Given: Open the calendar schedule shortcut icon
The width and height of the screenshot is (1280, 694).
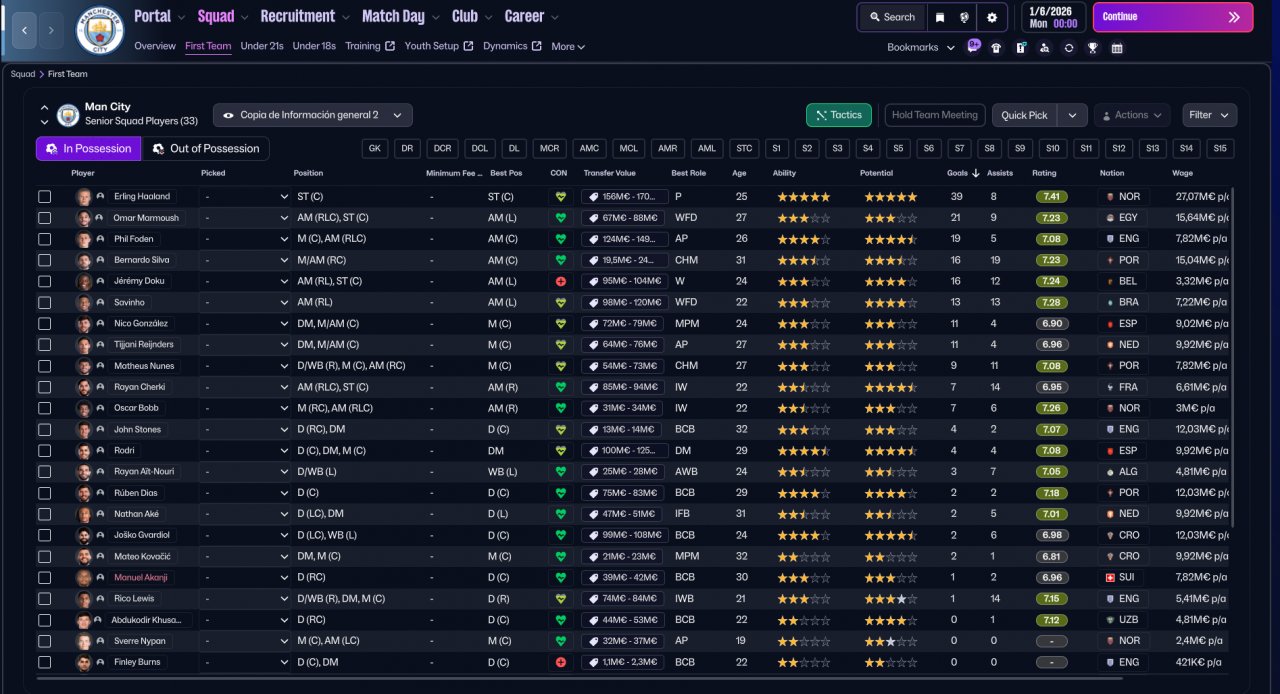Looking at the screenshot, I should coord(1117,47).
